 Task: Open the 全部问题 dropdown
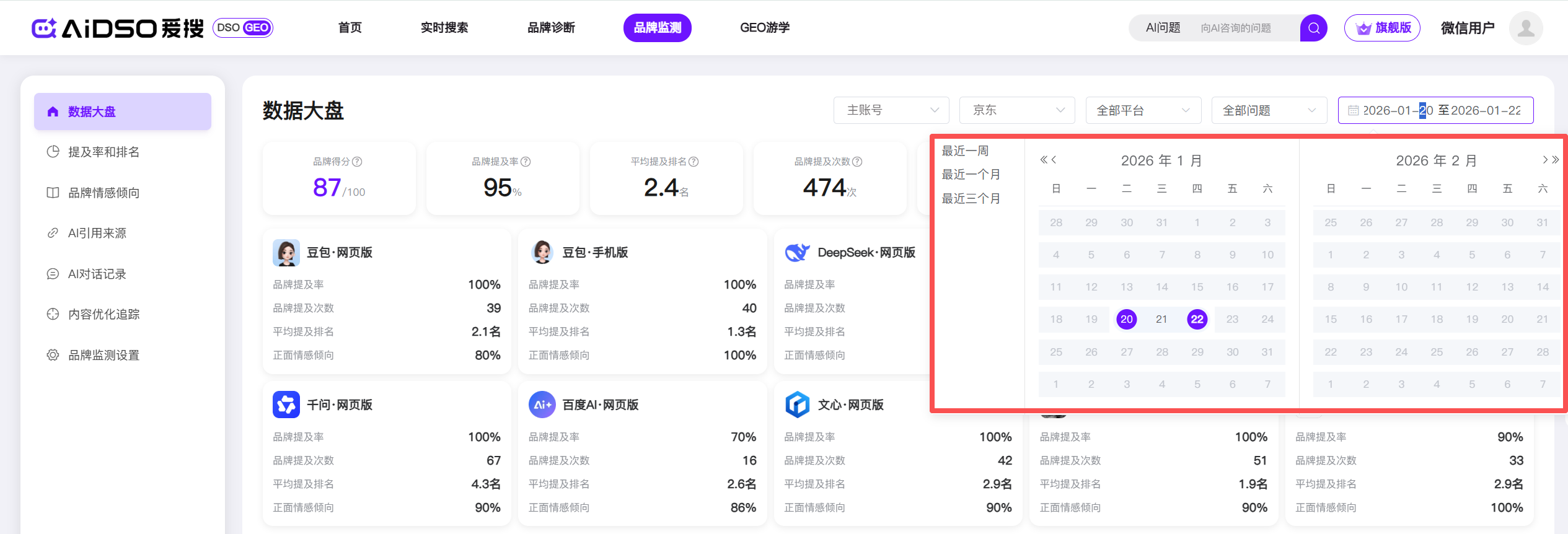pos(1269,110)
